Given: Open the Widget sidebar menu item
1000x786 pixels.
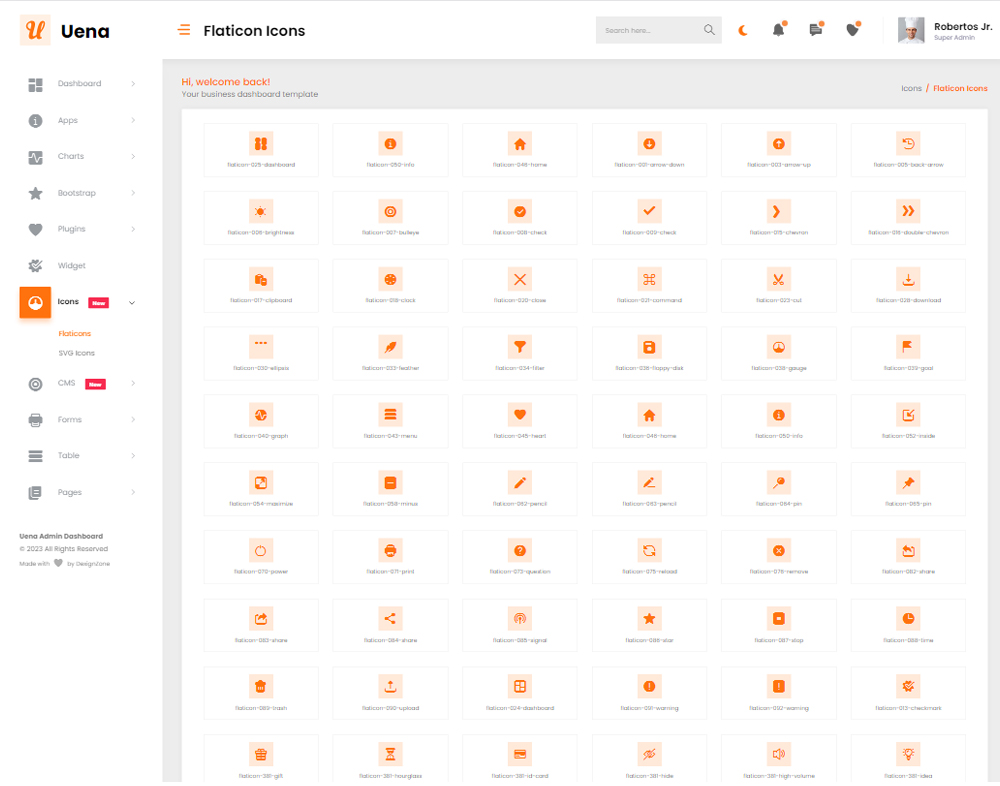Looking at the screenshot, I should tap(72, 266).
